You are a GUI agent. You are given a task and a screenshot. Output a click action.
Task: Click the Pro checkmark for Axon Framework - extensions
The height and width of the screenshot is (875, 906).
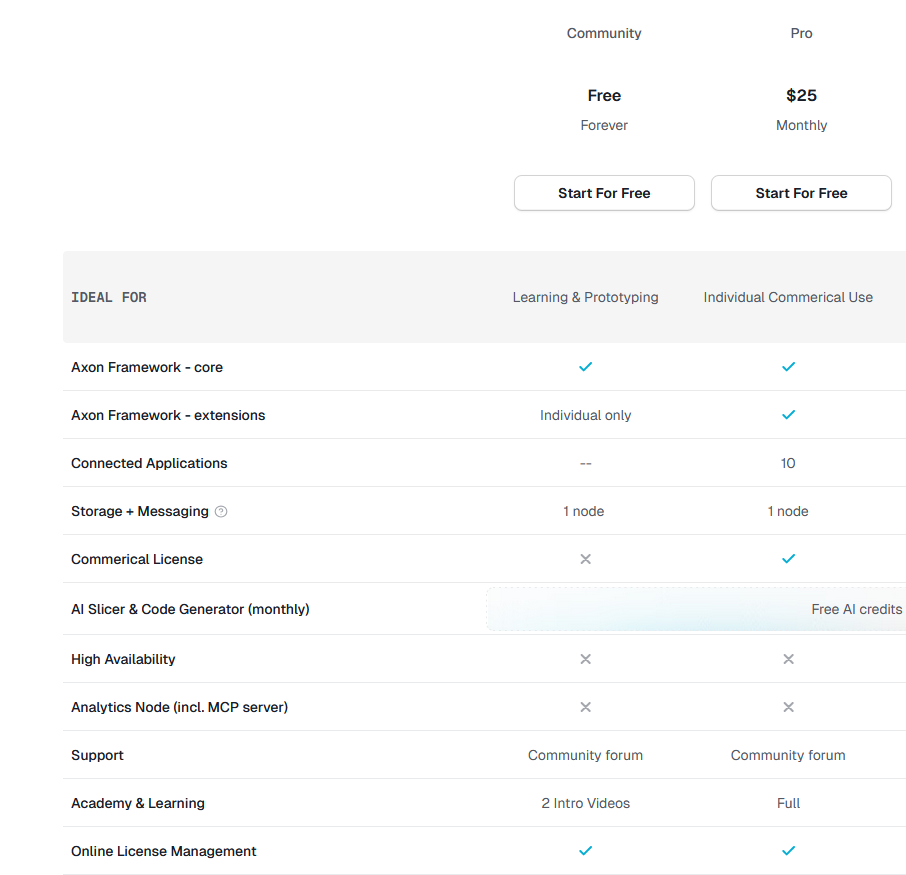click(788, 415)
